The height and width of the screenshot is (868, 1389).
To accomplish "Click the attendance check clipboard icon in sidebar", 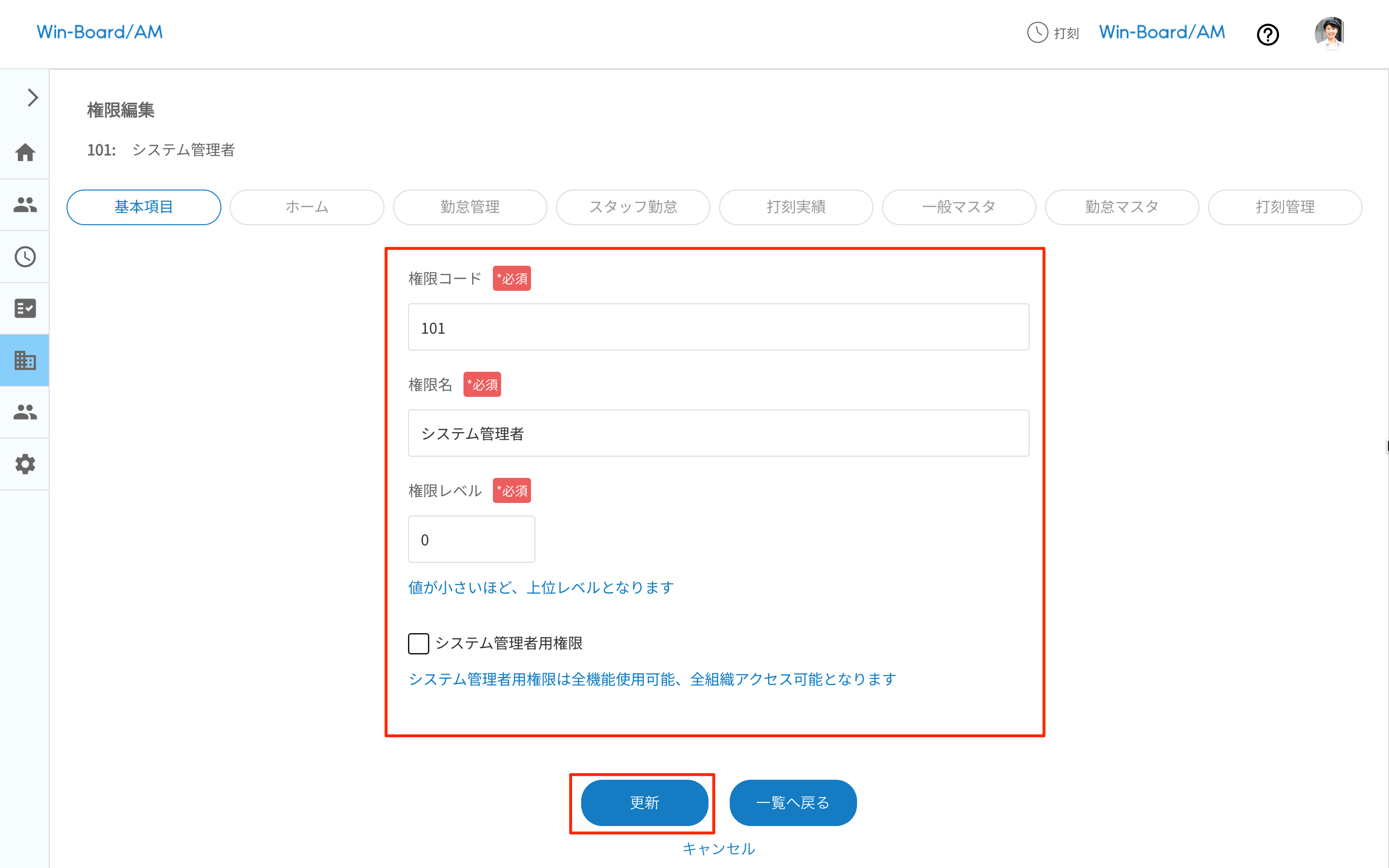I will 25,308.
